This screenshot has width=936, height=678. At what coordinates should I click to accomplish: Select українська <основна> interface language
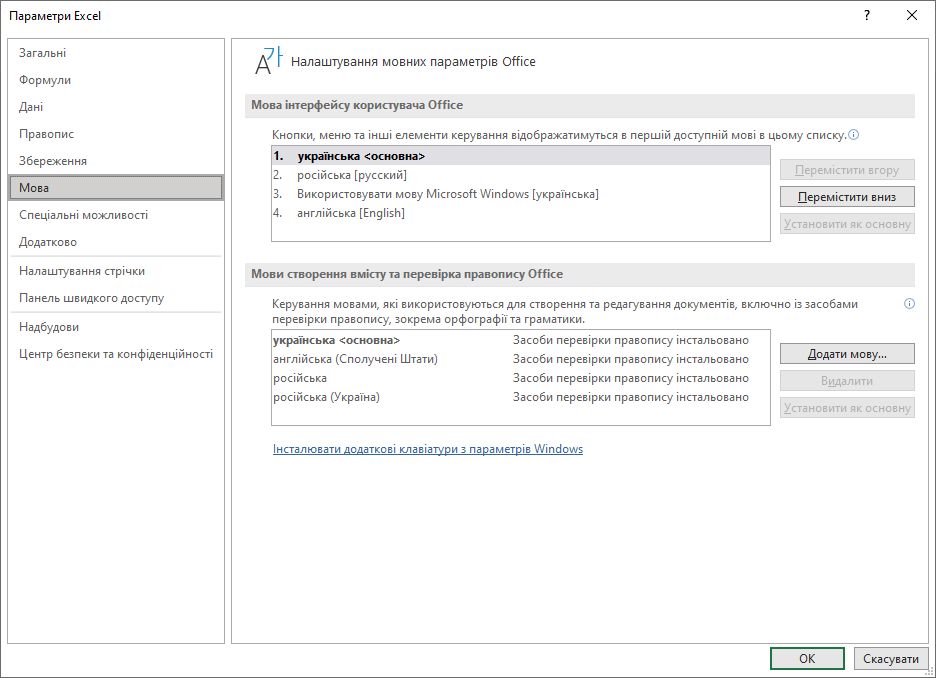(521, 156)
